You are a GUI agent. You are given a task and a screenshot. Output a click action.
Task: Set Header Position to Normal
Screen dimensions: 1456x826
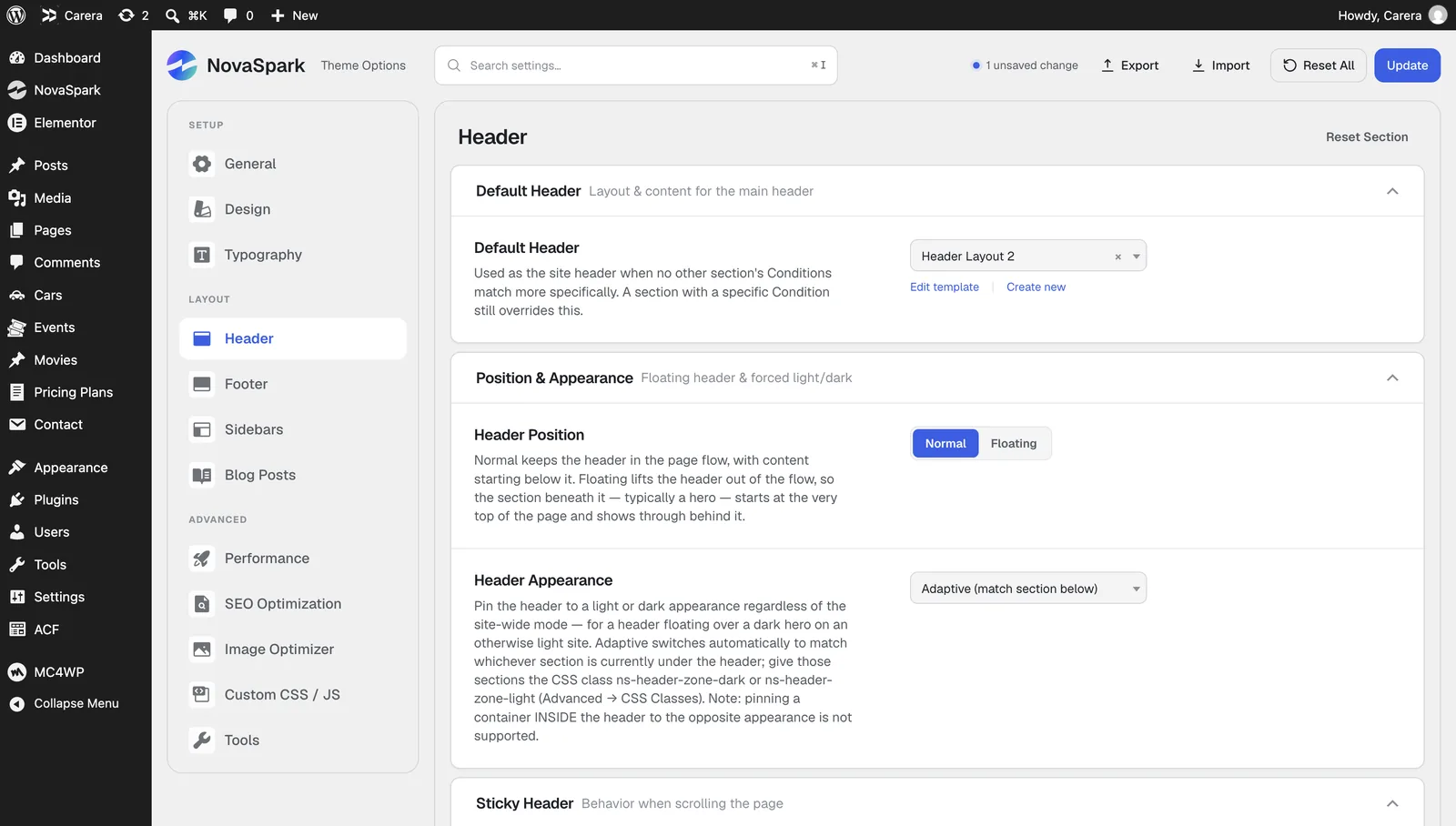945,444
